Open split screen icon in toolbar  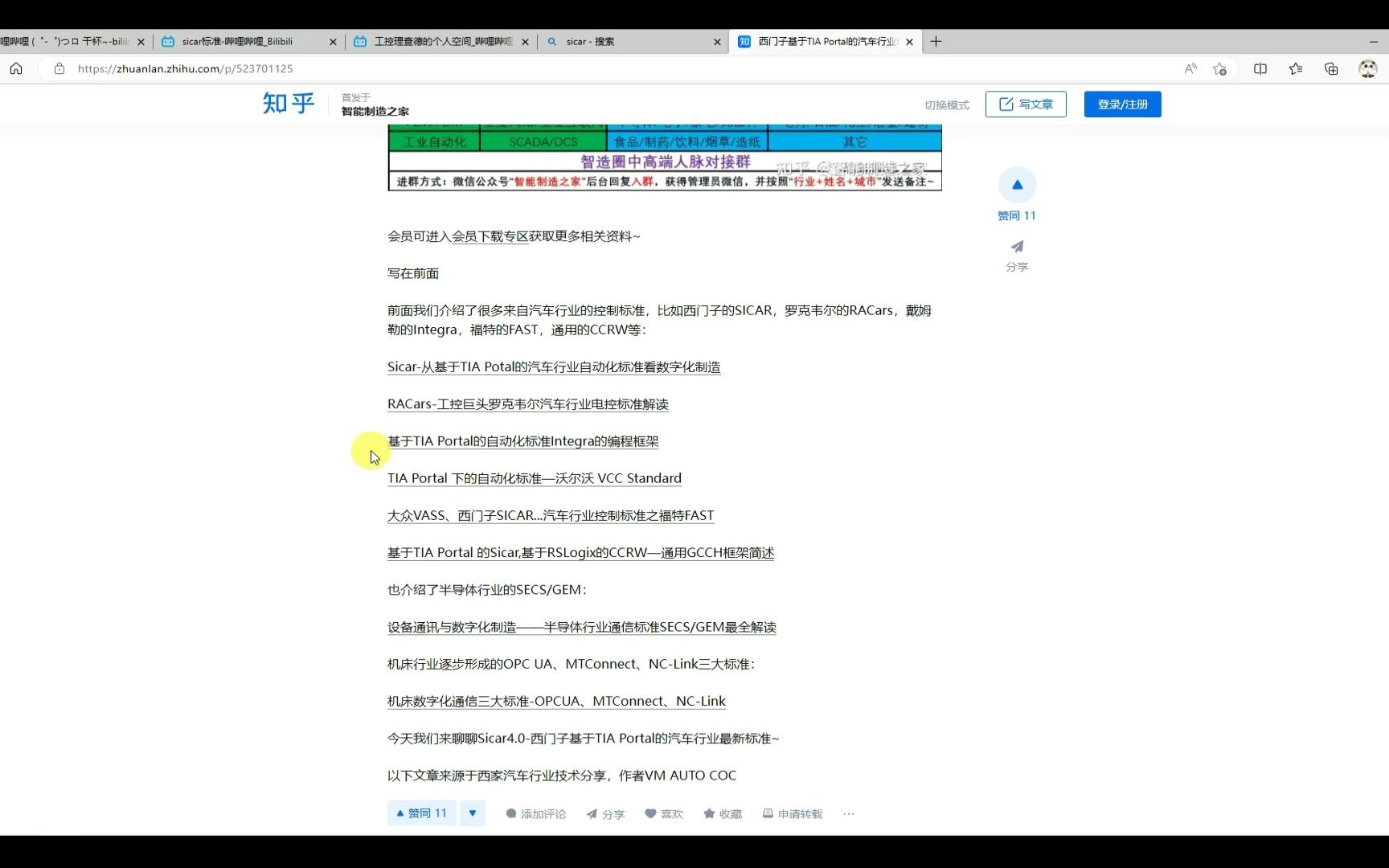pyautogui.click(x=1260, y=68)
